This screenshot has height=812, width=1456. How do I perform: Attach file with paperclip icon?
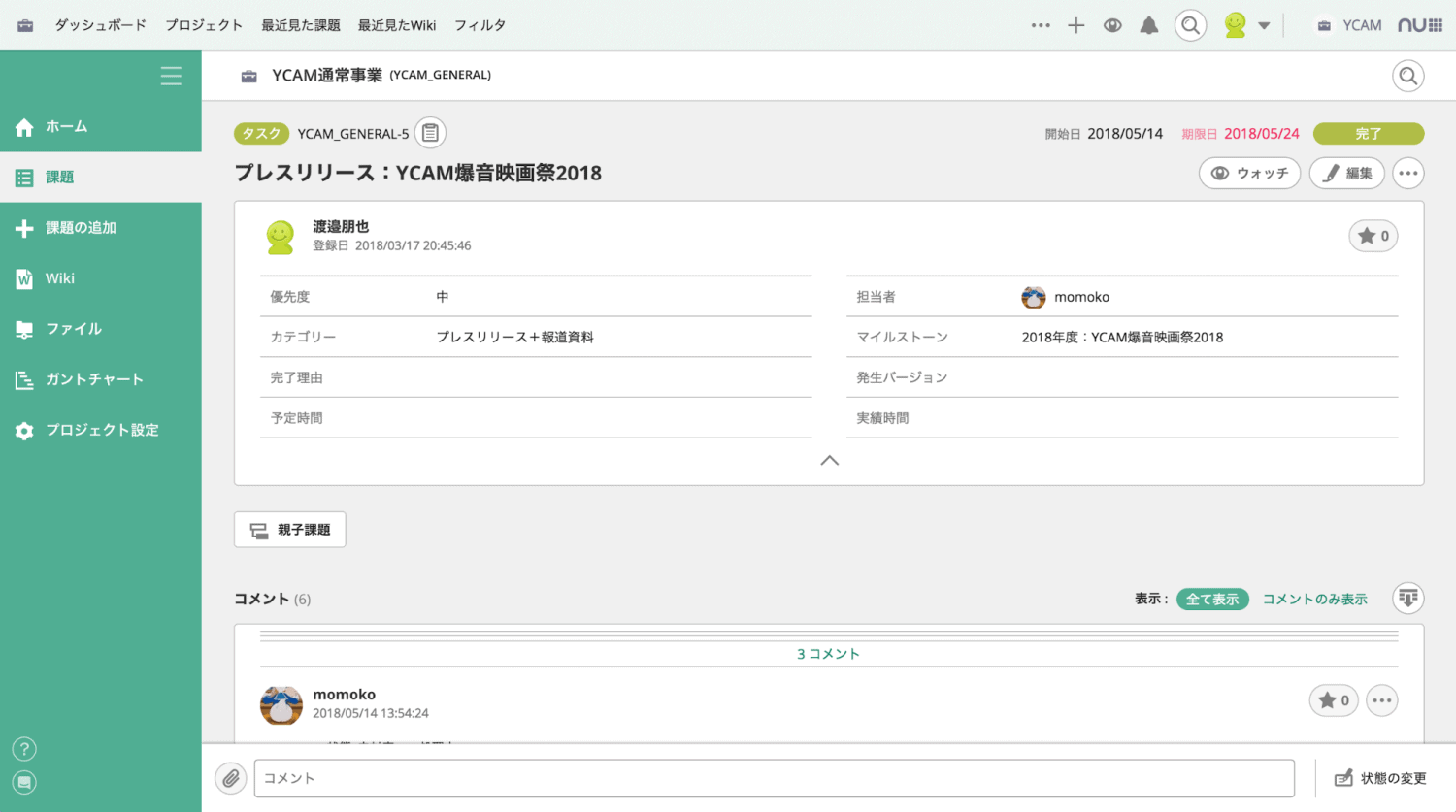click(230, 778)
